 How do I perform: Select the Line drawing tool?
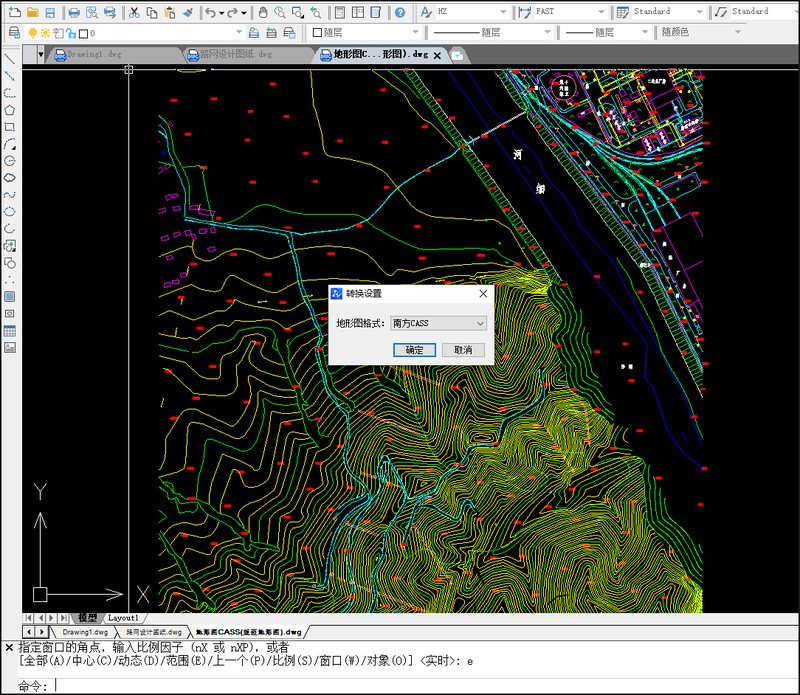click(x=9, y=59)
